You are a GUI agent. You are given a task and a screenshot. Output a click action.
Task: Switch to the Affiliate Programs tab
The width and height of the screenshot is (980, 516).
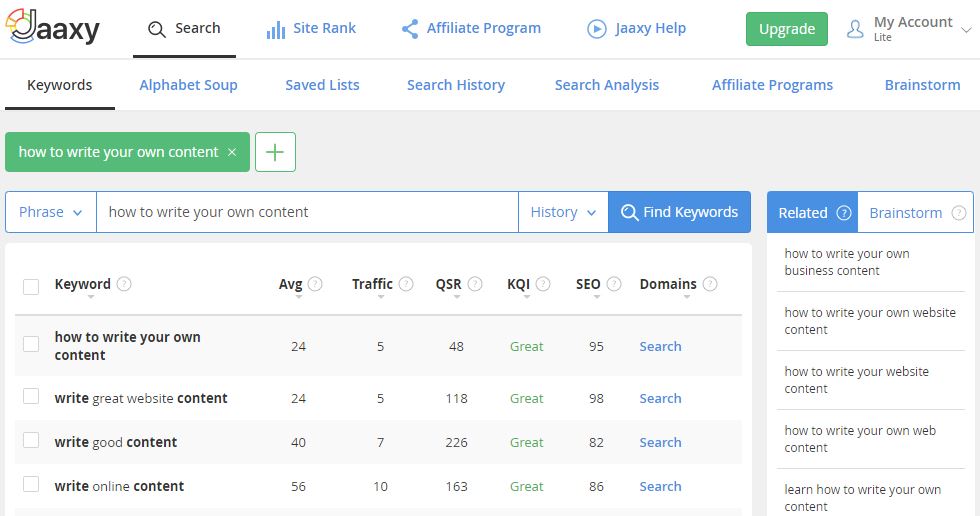(772, 86)
